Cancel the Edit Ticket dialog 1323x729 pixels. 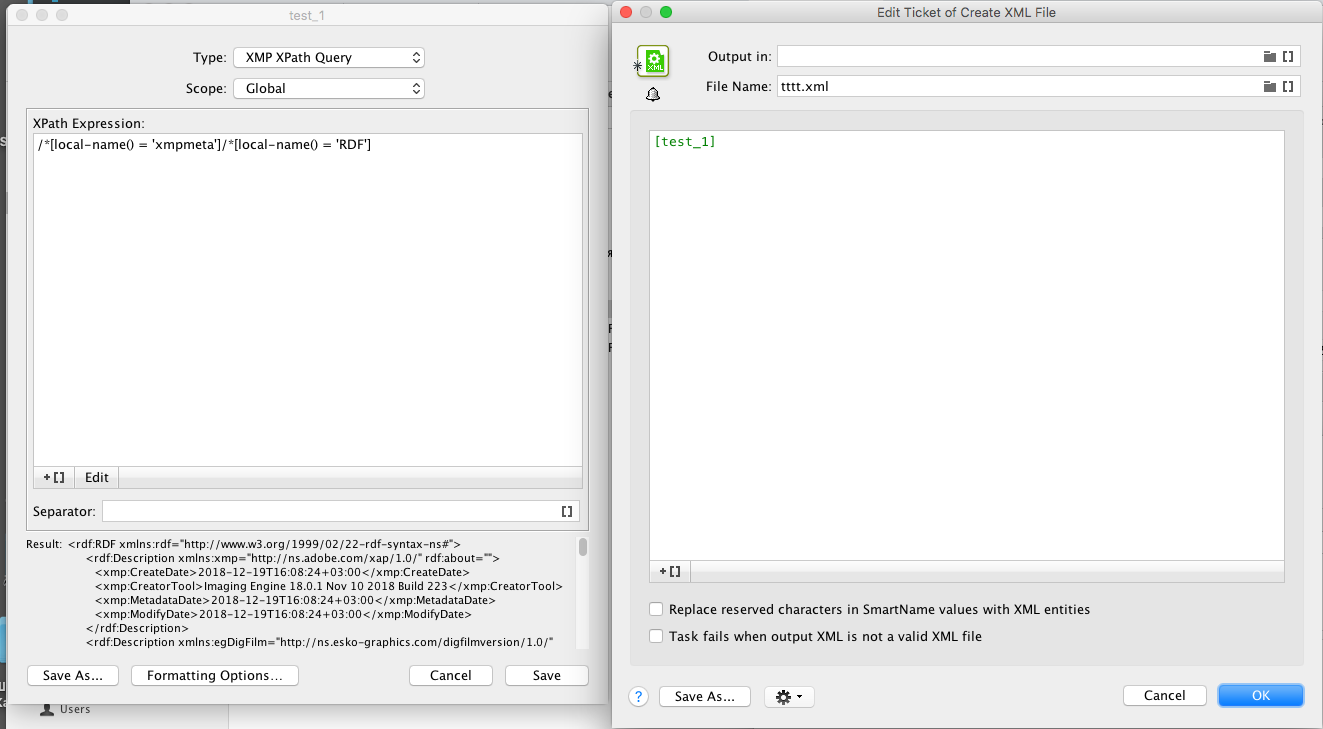tap(1165, 695)
